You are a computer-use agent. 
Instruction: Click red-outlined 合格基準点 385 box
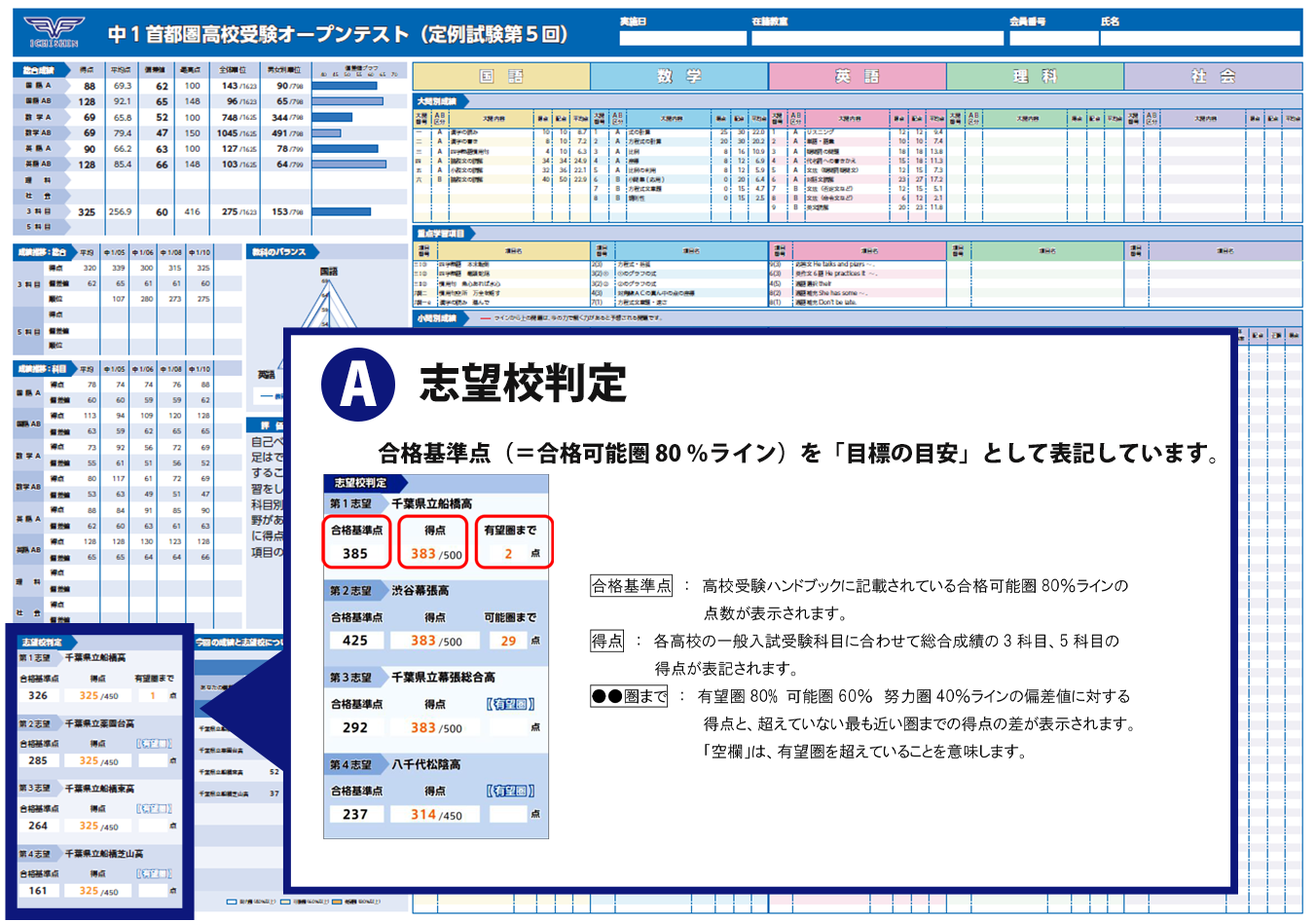(x=356, y=542)
